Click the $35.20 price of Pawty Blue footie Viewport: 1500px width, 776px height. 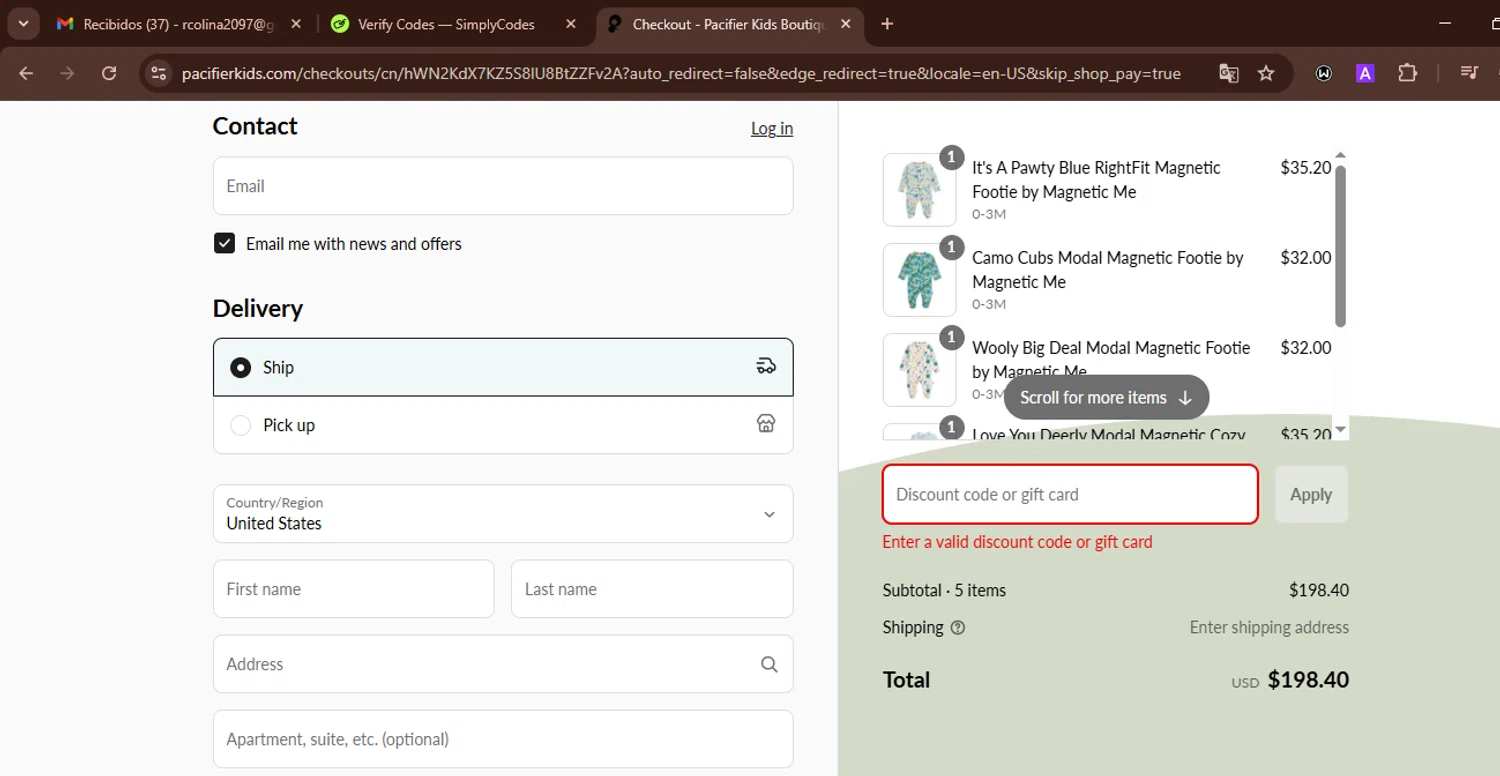click(x=1306, y=168)
